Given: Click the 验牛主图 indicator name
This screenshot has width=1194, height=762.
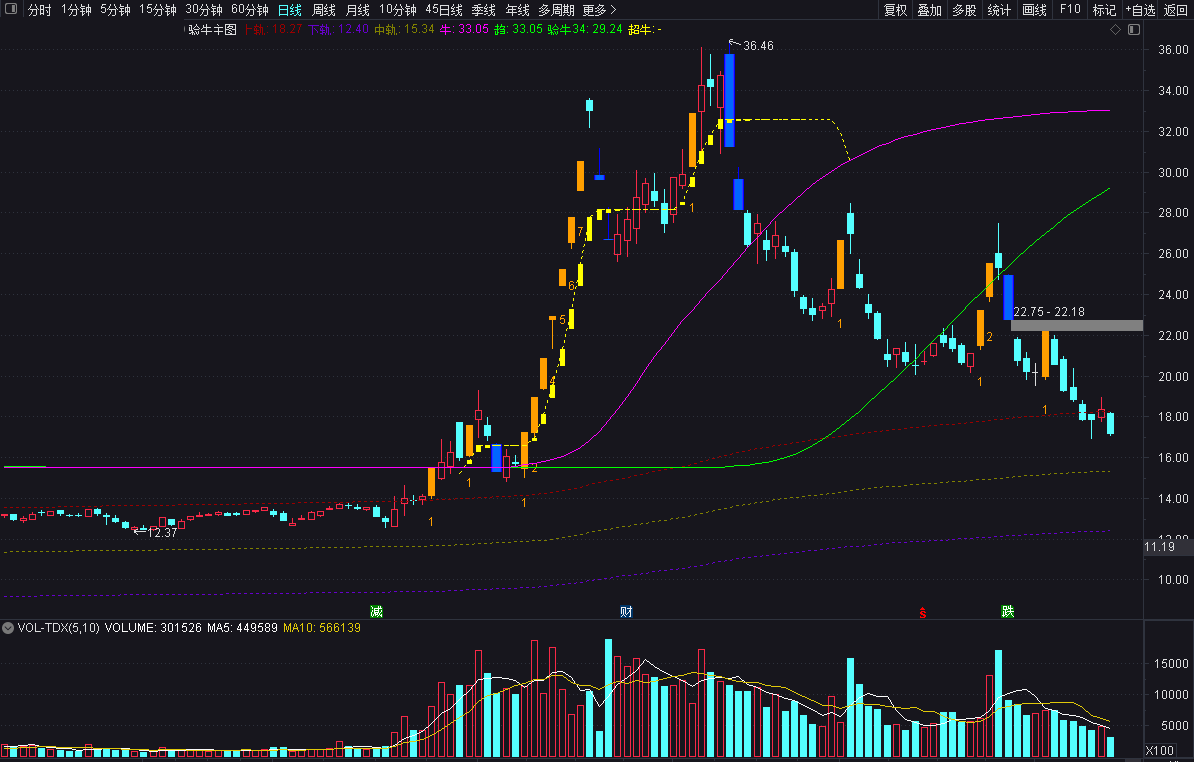Looking at the screenshot, I should [x=212, y=30].
